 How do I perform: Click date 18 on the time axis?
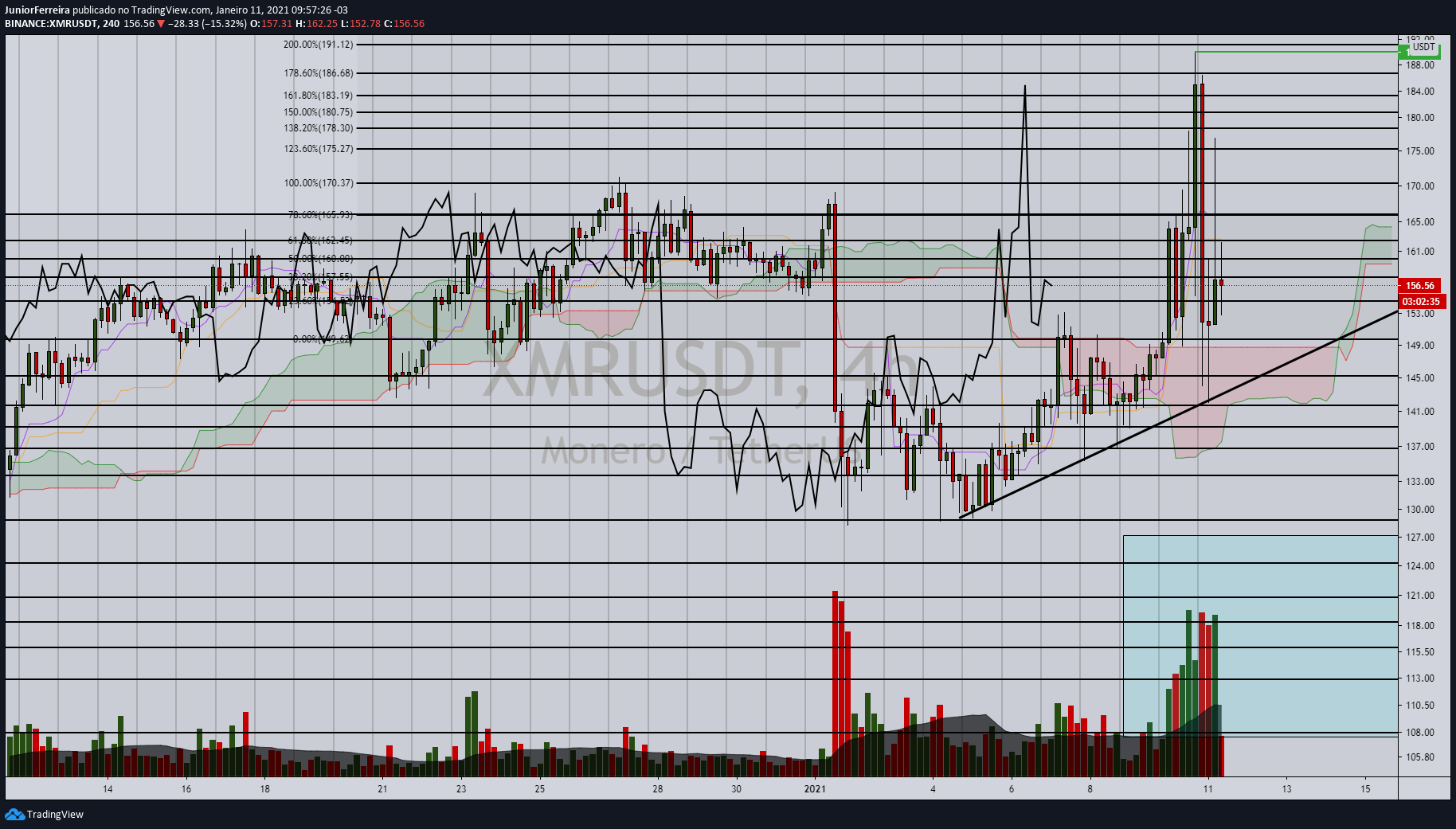click(x=264, y=789)
